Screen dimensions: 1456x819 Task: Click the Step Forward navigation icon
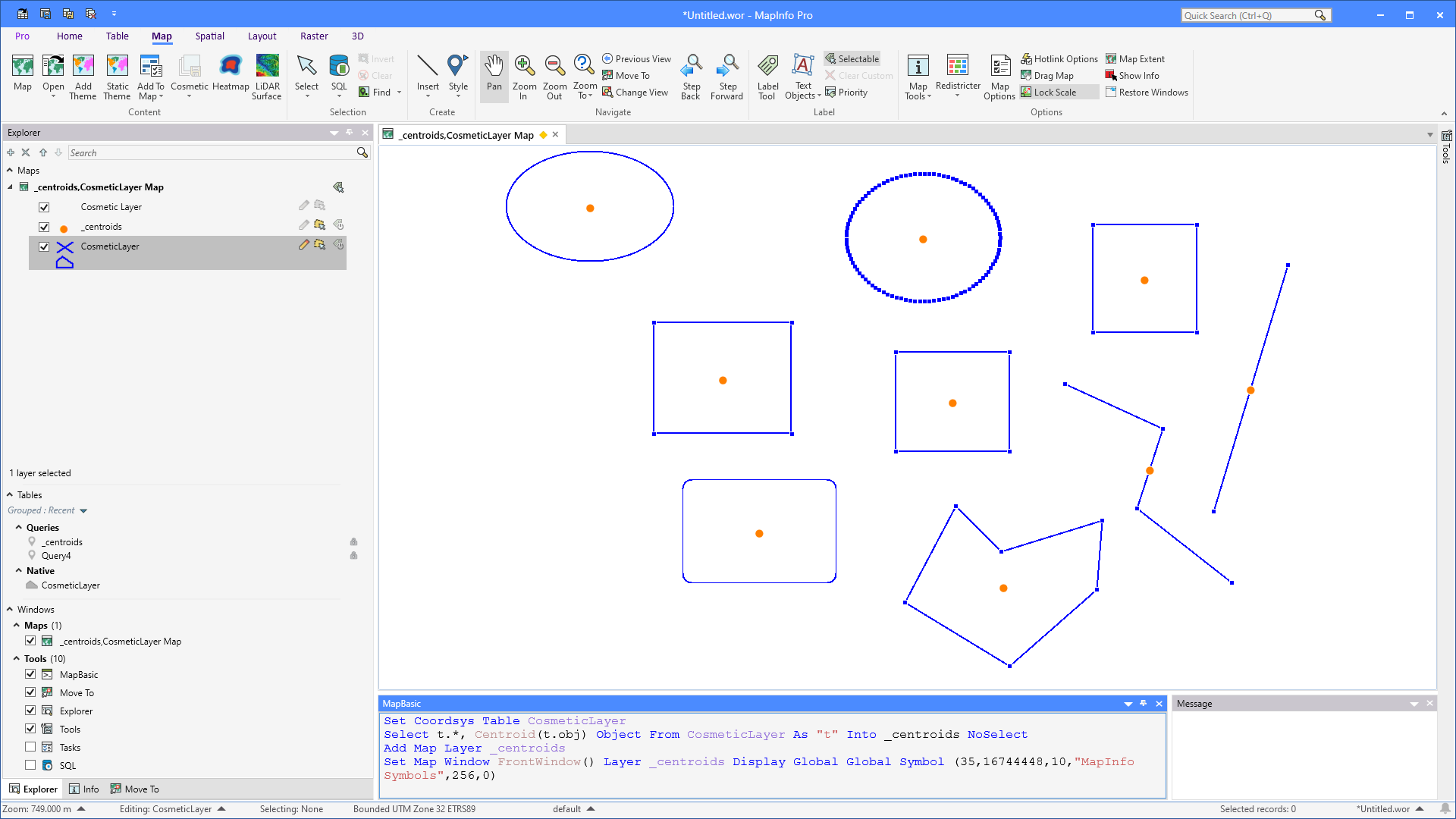[726, 76]
